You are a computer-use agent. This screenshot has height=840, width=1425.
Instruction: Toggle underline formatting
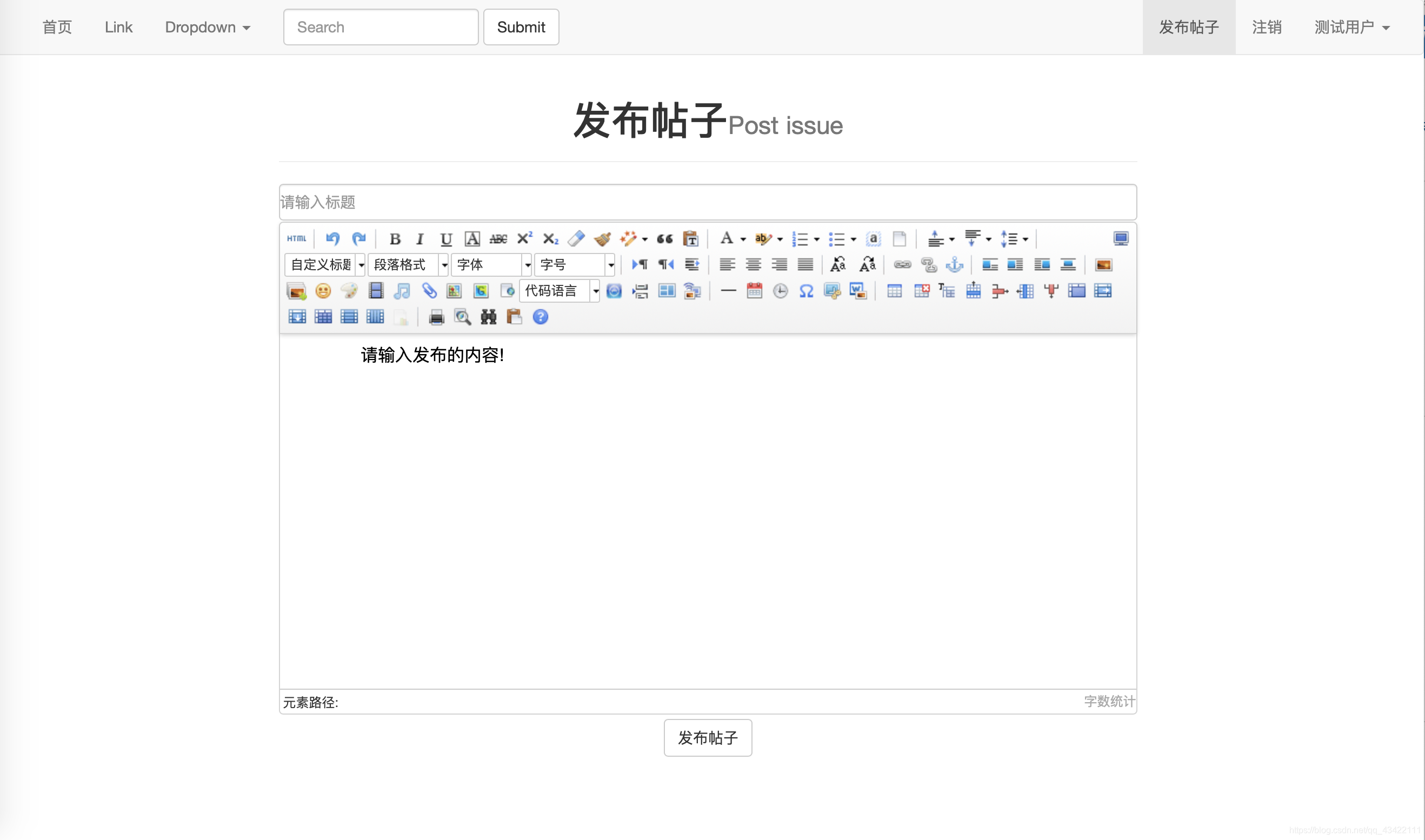click(445, 239)
